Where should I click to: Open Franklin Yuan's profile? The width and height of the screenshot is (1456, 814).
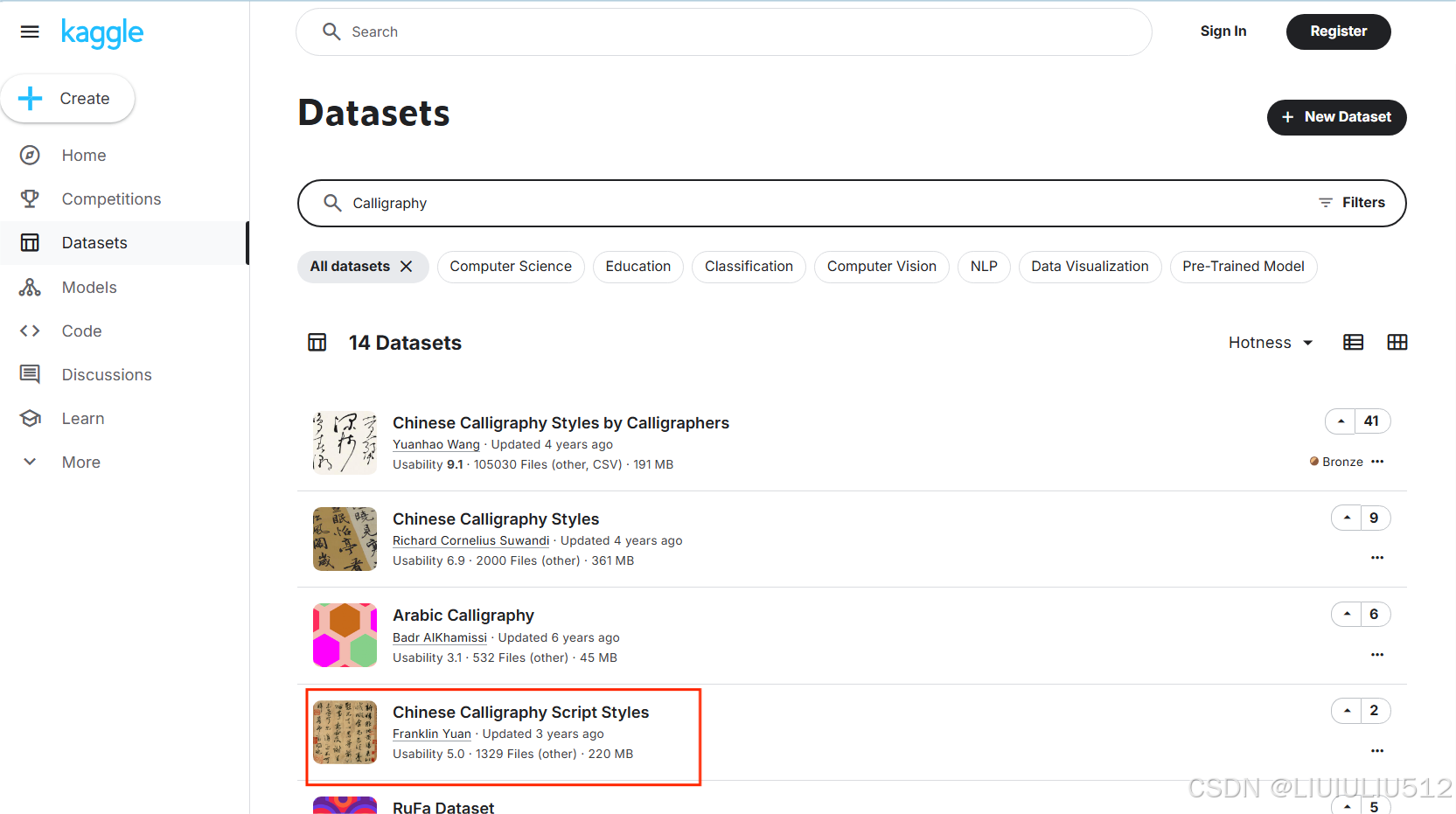point(432,734)
